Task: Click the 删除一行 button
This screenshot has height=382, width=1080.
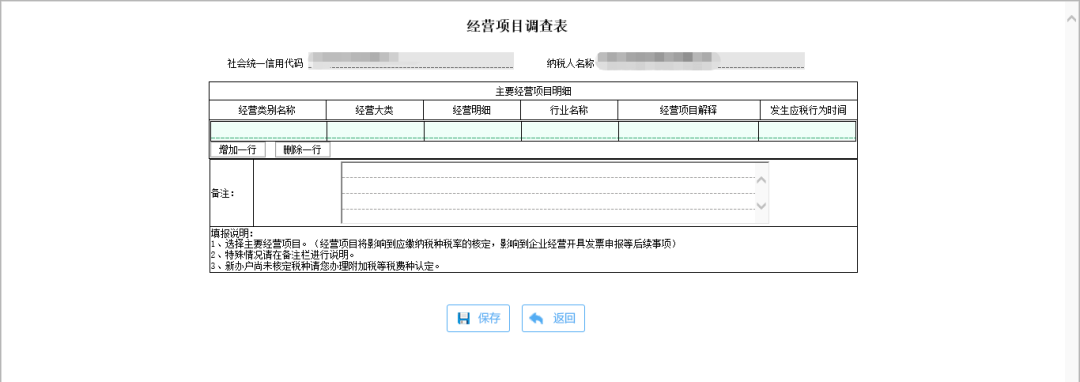Action: (x=302, y=150)
